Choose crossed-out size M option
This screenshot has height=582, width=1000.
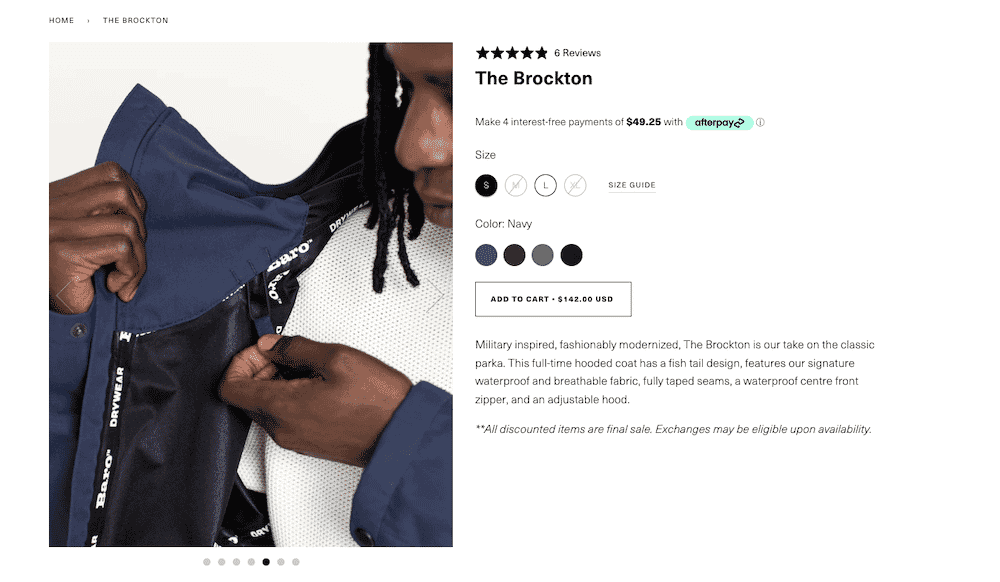(516, 186)
